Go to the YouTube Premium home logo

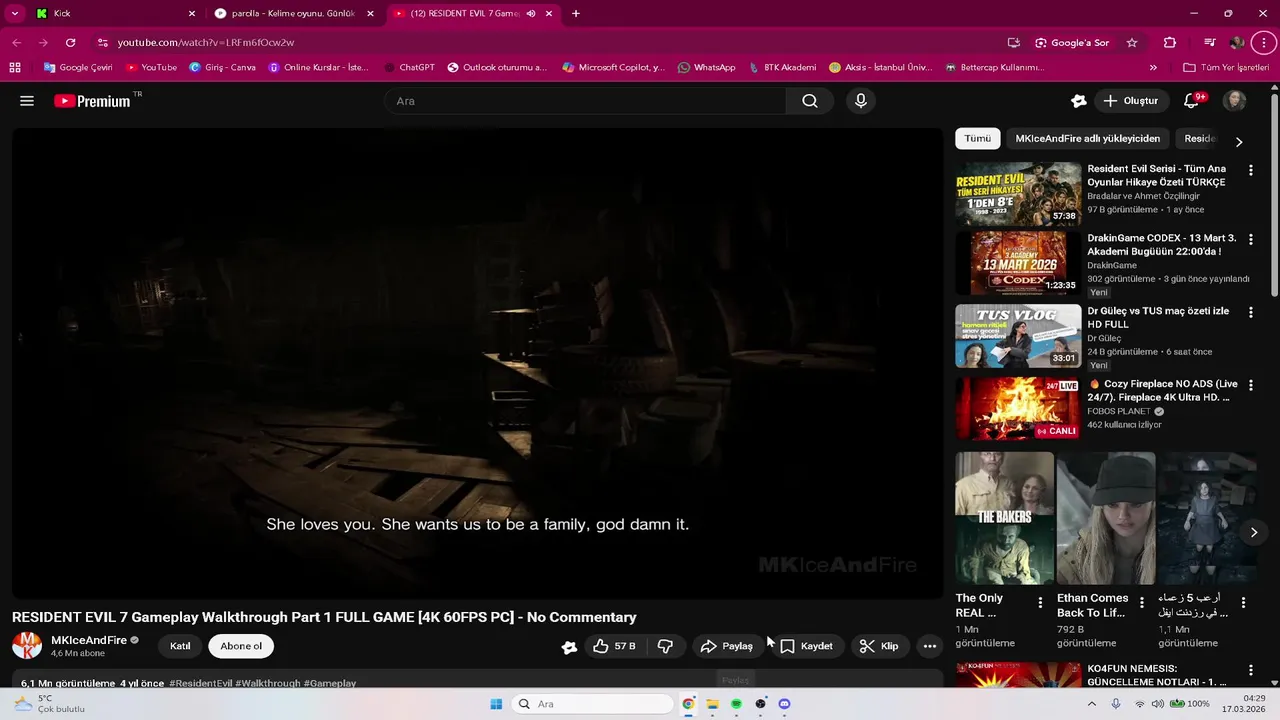click(92, 101)
